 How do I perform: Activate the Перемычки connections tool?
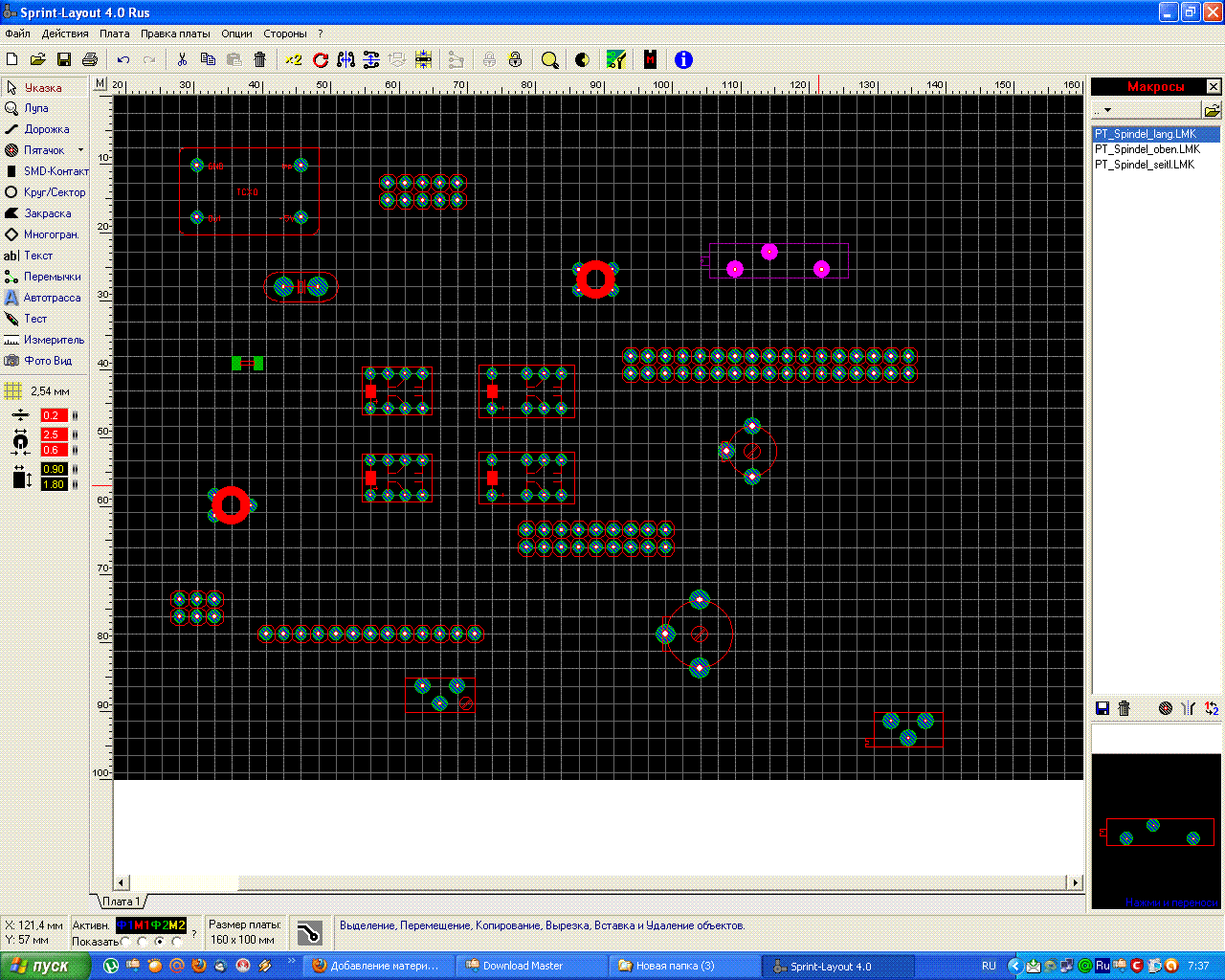point(45,277)
